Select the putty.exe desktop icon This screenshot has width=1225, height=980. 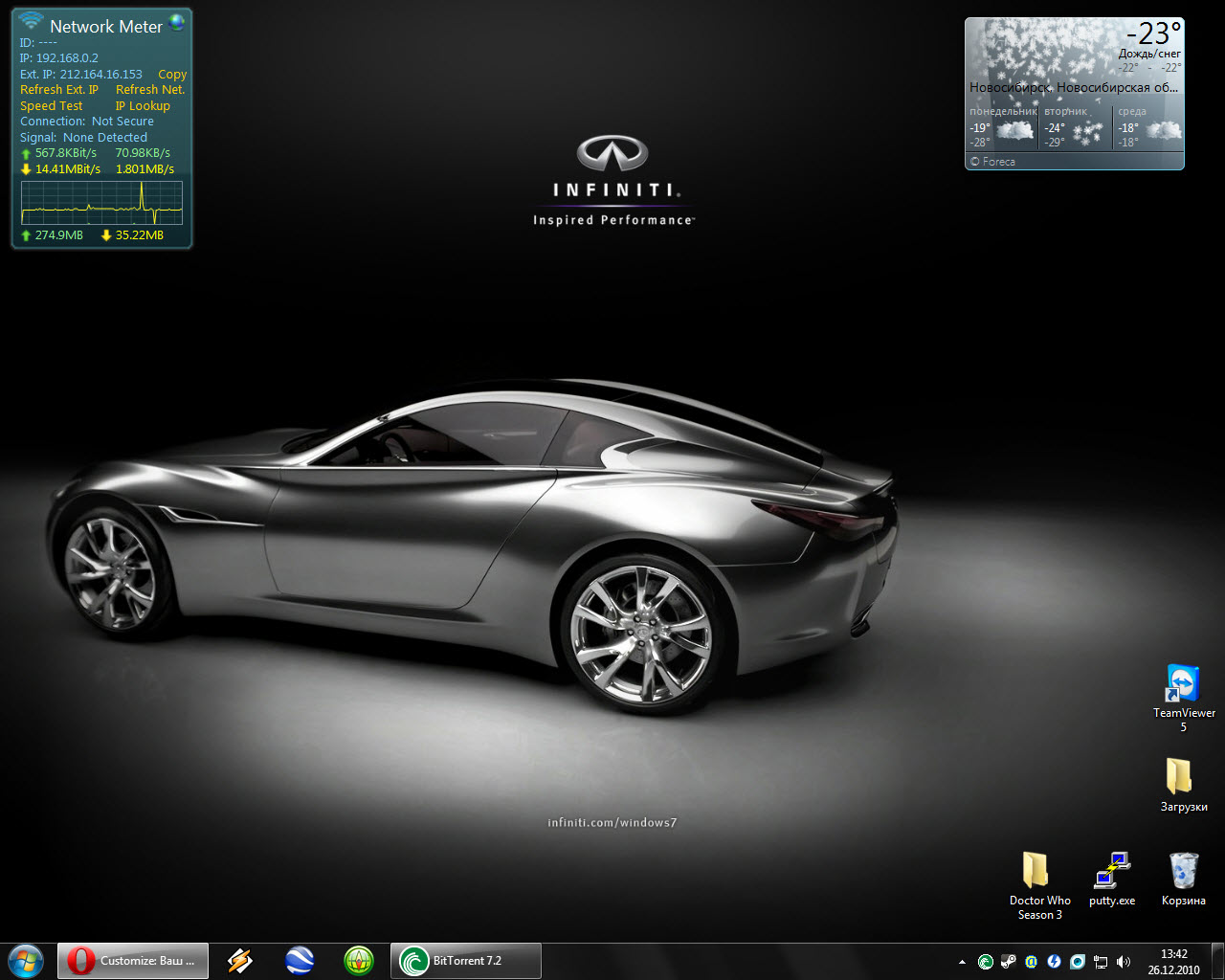click(1112, 880)
